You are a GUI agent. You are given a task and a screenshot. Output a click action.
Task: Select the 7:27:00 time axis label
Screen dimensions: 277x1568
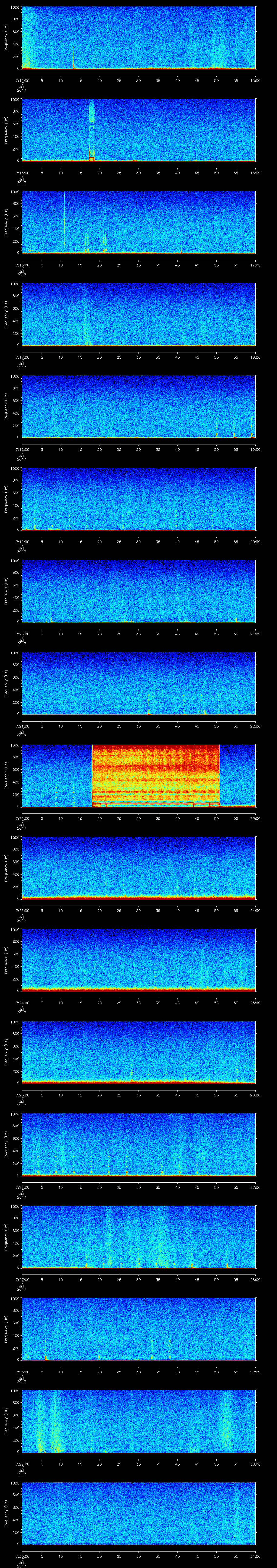[x=21, y=1279]
